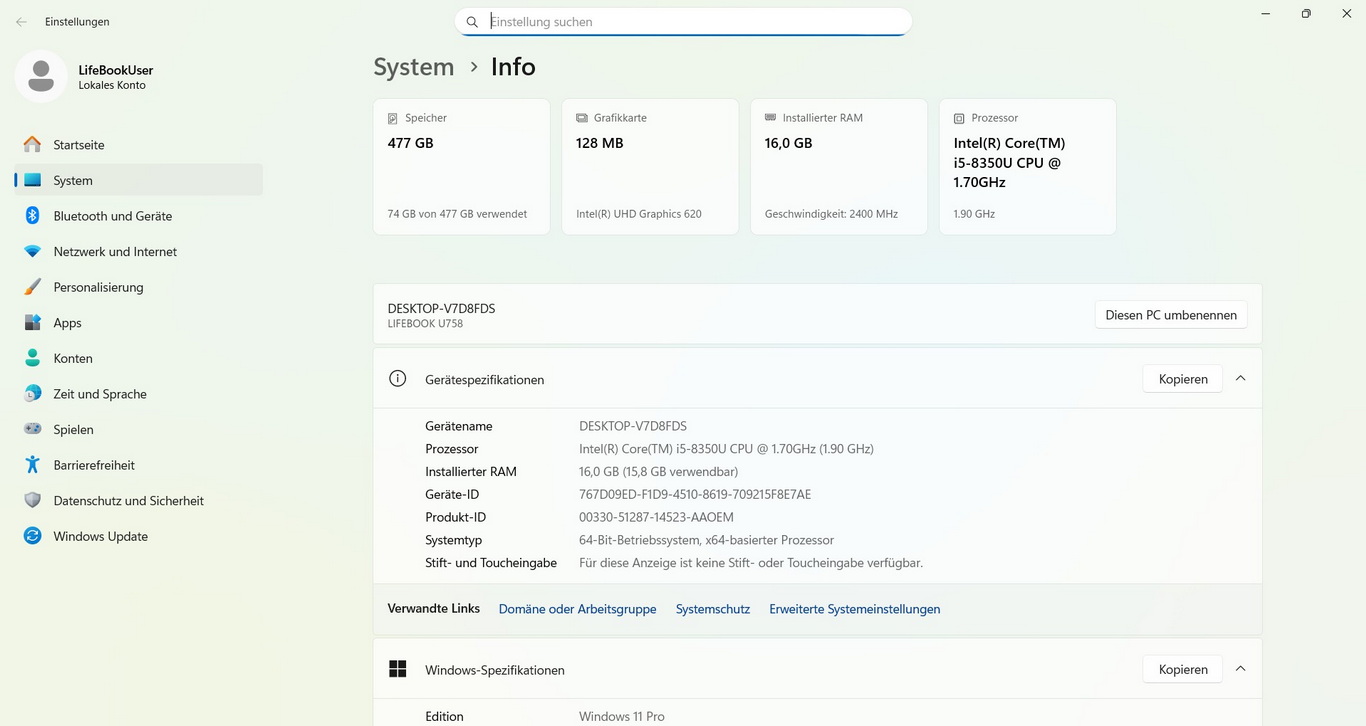Open the Spielen gamepad icon
Viewport: 1366px width, 726px height.
tap(33, 429)
